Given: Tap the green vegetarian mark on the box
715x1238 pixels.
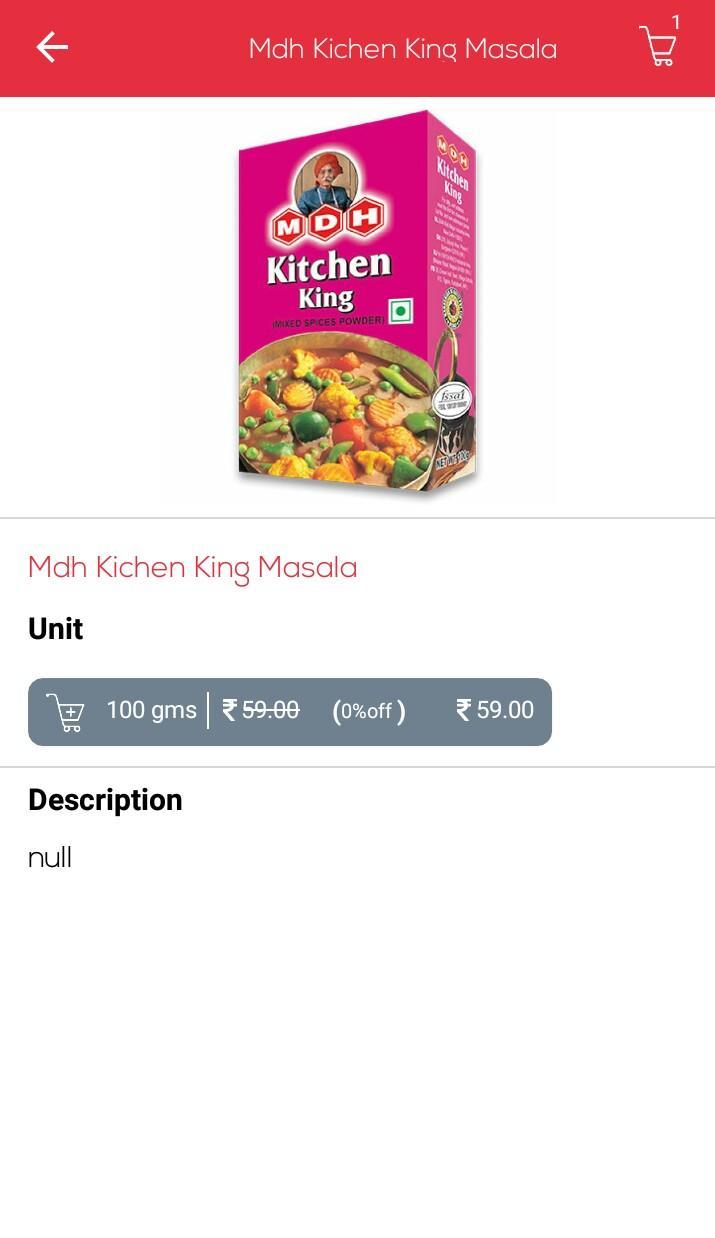Looking at the screenshot, I should point(401,311).
